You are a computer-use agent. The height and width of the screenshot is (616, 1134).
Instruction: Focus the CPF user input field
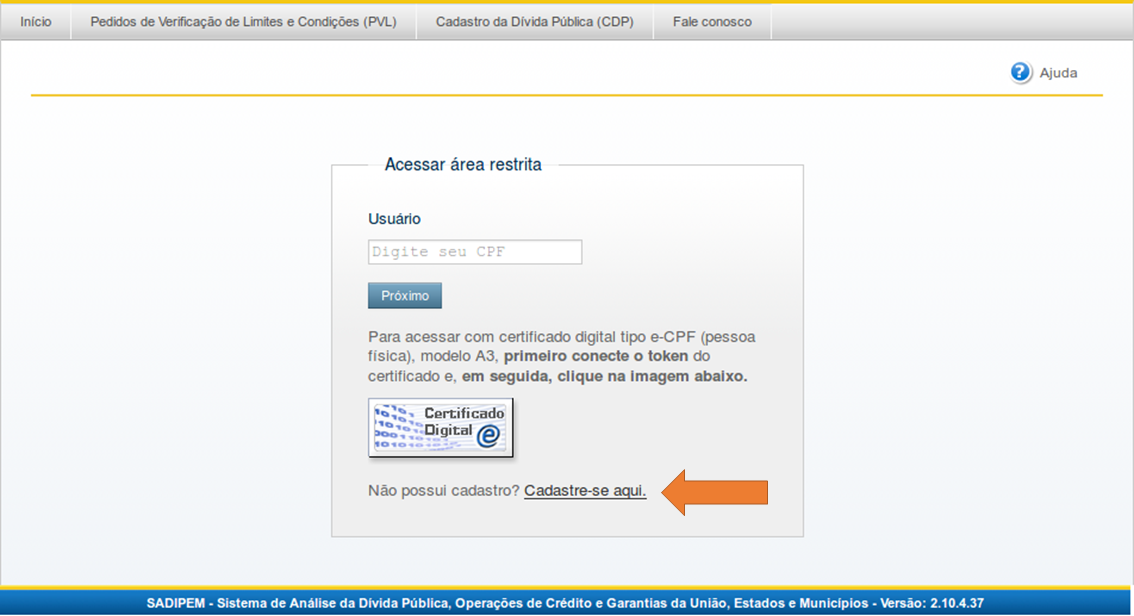click(x=474, y=252)
